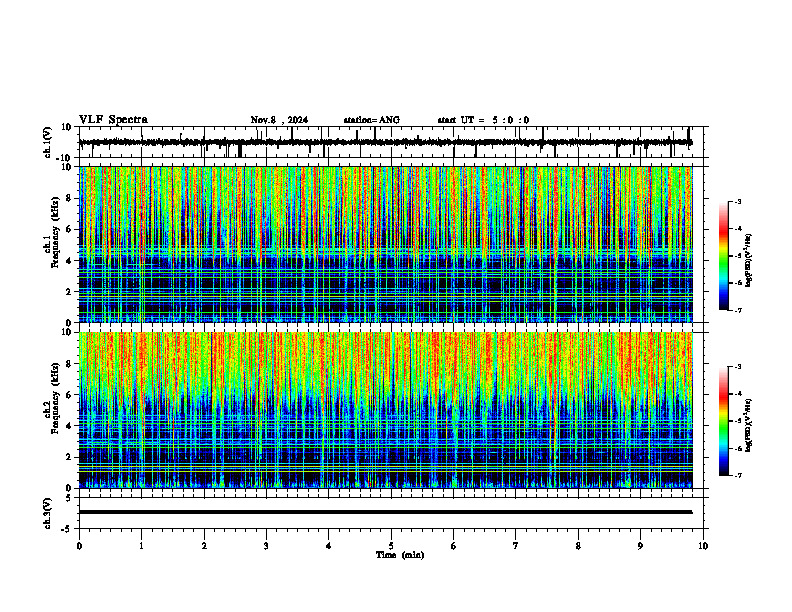Viewport: 792px width, 612px height.
Task: Click the ch.1 spectrogram plot area
Action: (385, 244)
